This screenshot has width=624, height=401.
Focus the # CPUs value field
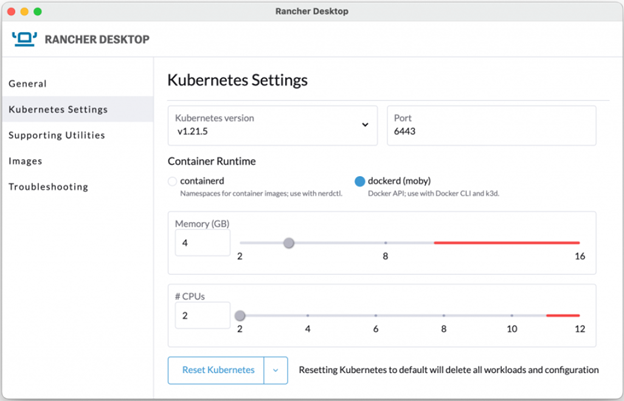[x=202, y=316]
